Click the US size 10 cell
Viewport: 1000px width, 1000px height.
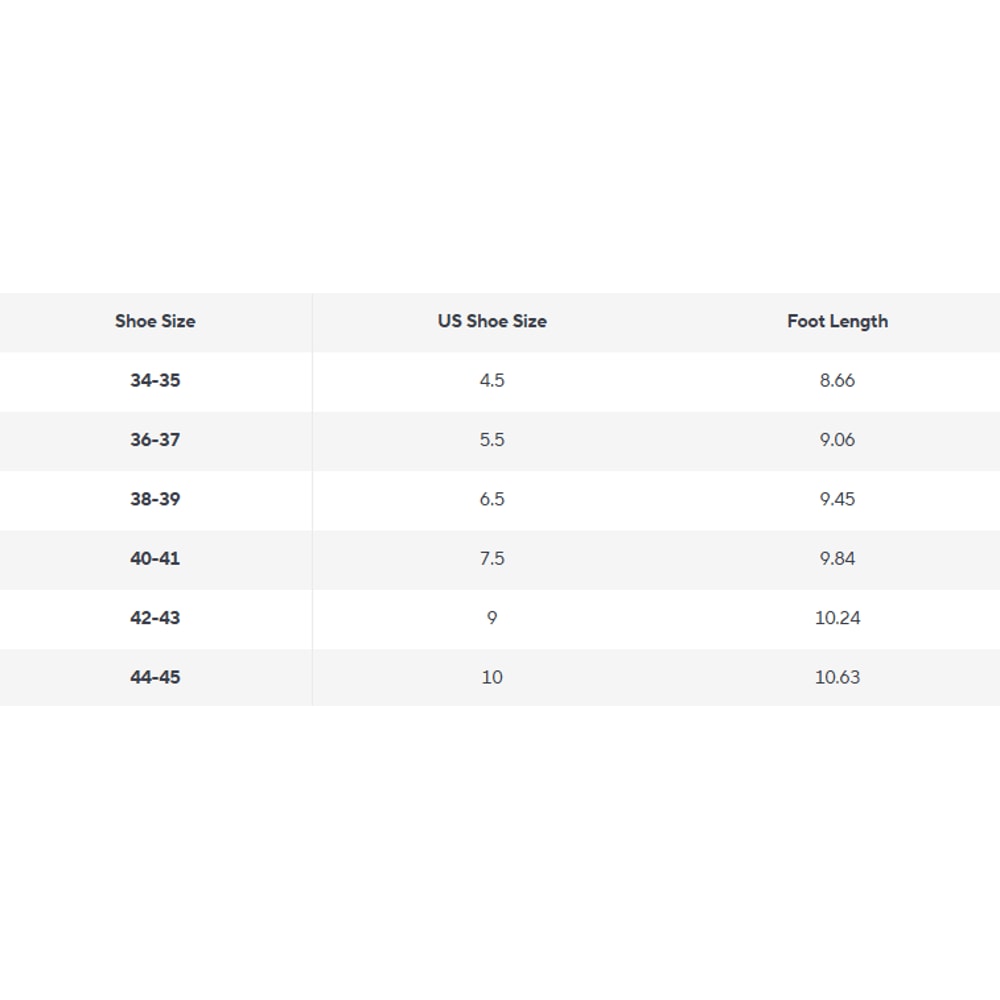(492, 677)
